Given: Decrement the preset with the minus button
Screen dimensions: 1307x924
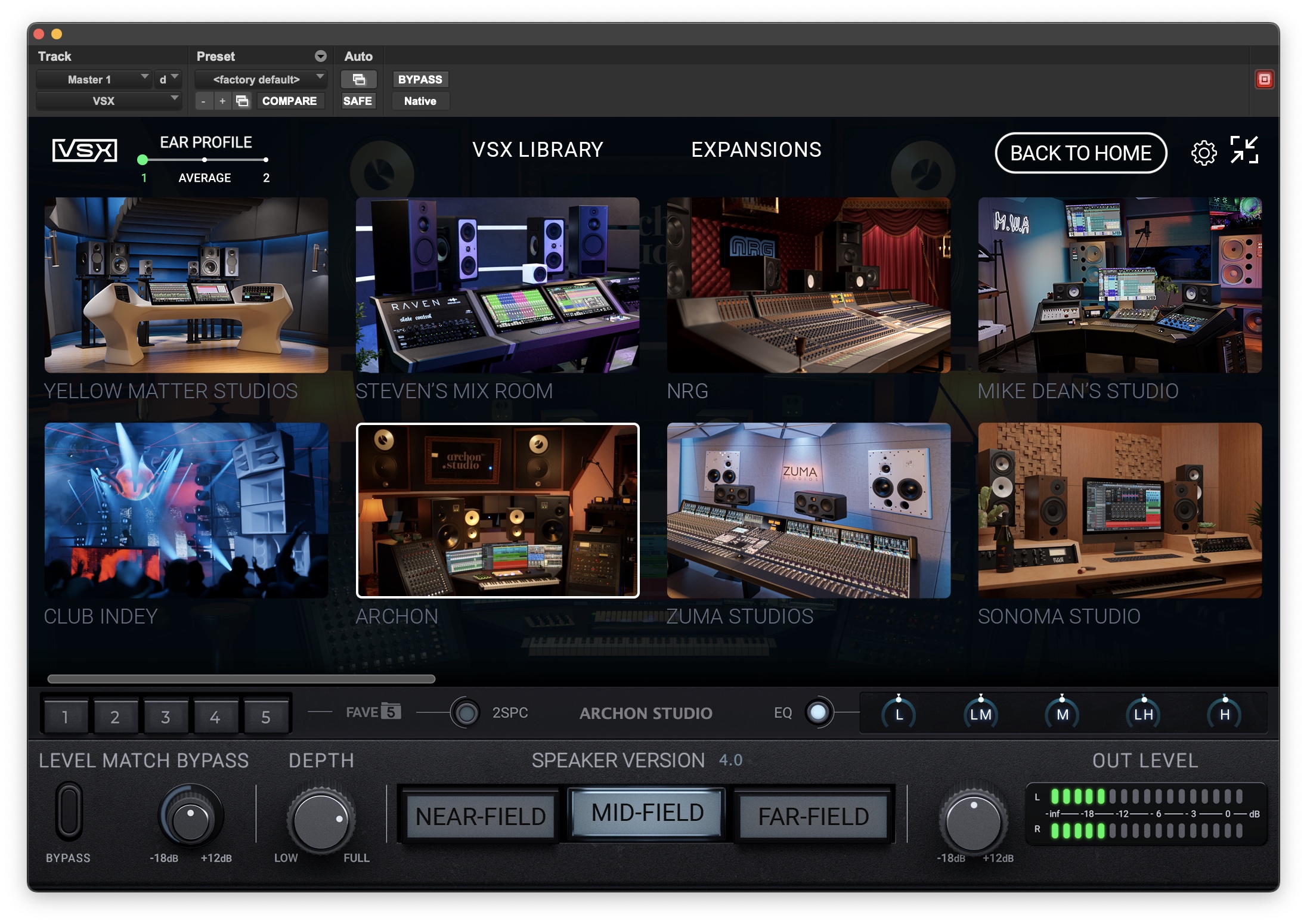Looking at the screenshot, I should 203,101.
